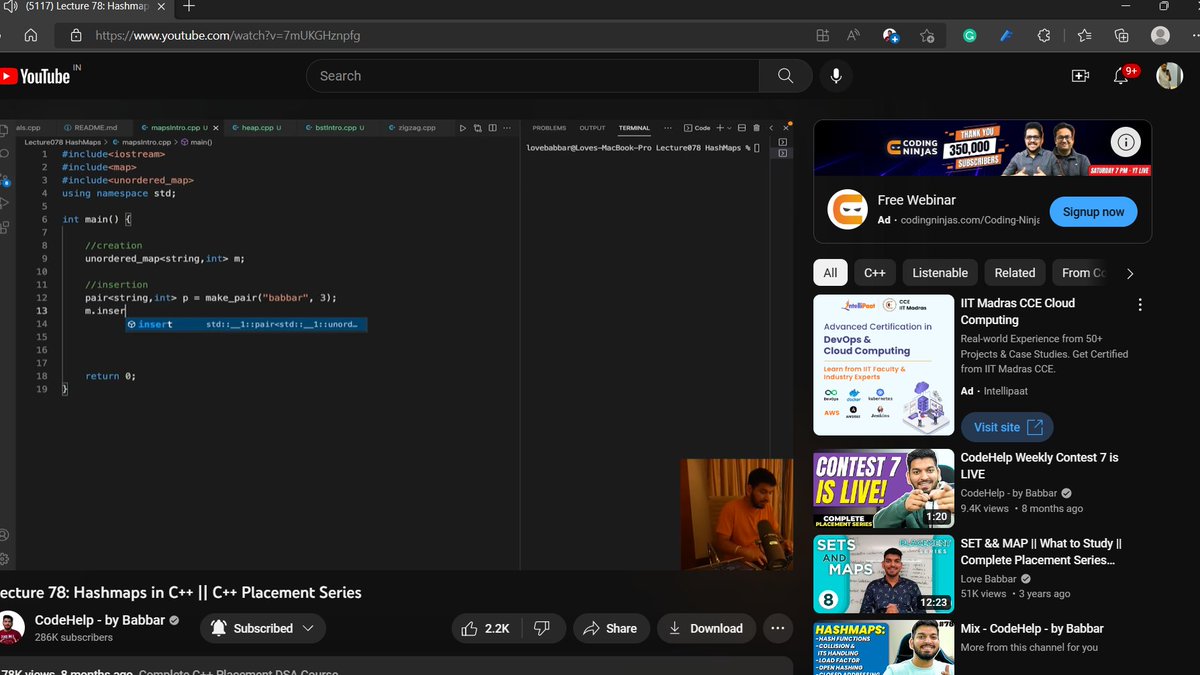Screen dimensions: 1200x675
Task: Click the YouTube search field
Action: point(532,76)
